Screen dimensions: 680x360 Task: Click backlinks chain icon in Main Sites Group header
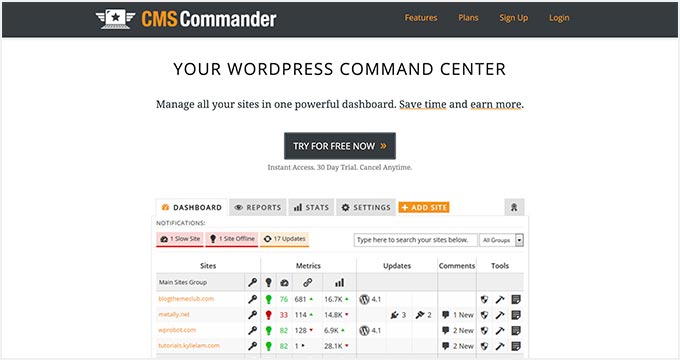[x=307, y=283]
